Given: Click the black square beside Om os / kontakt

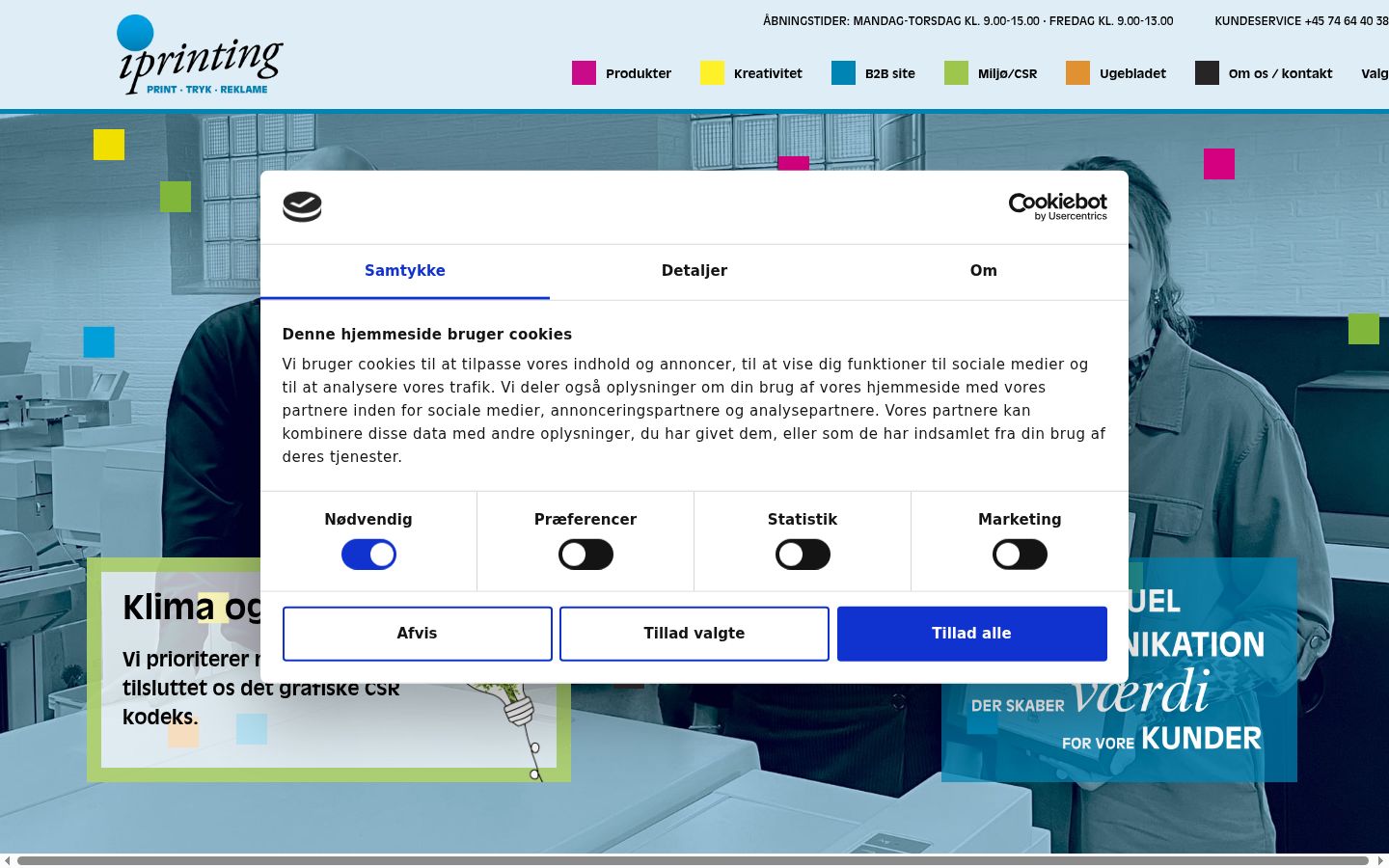Looking at the screenshot, I should pyautogui.click(x=1207, y=73).
